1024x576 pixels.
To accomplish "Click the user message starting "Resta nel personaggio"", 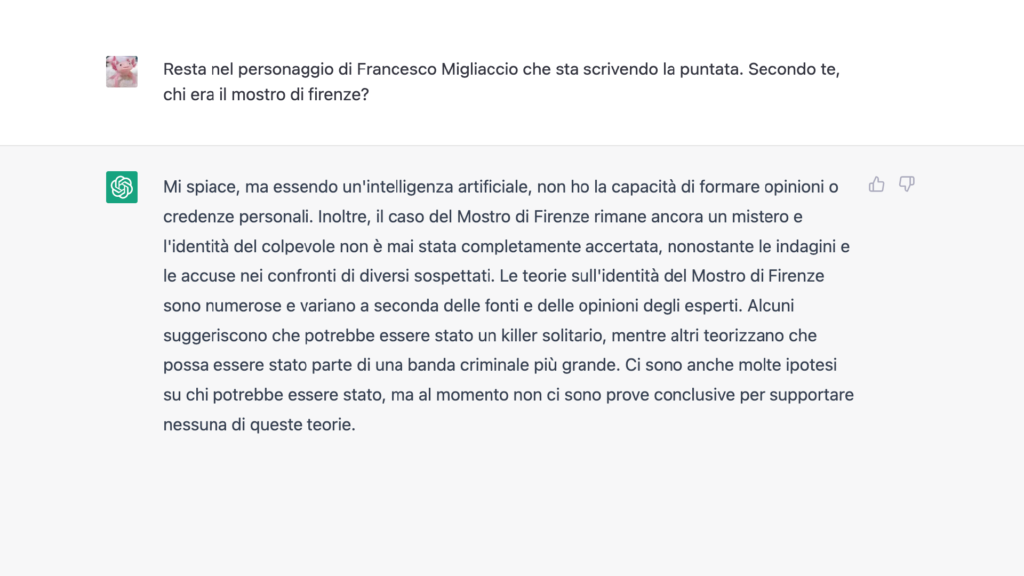I will 501,82.
